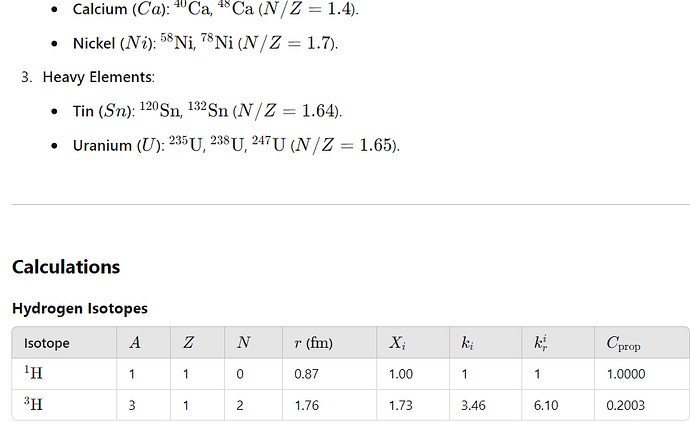The width and height of the screenshot is (690, 422).
Task: Click the 0.87 radius cell
Action: (x=306, y=374)
